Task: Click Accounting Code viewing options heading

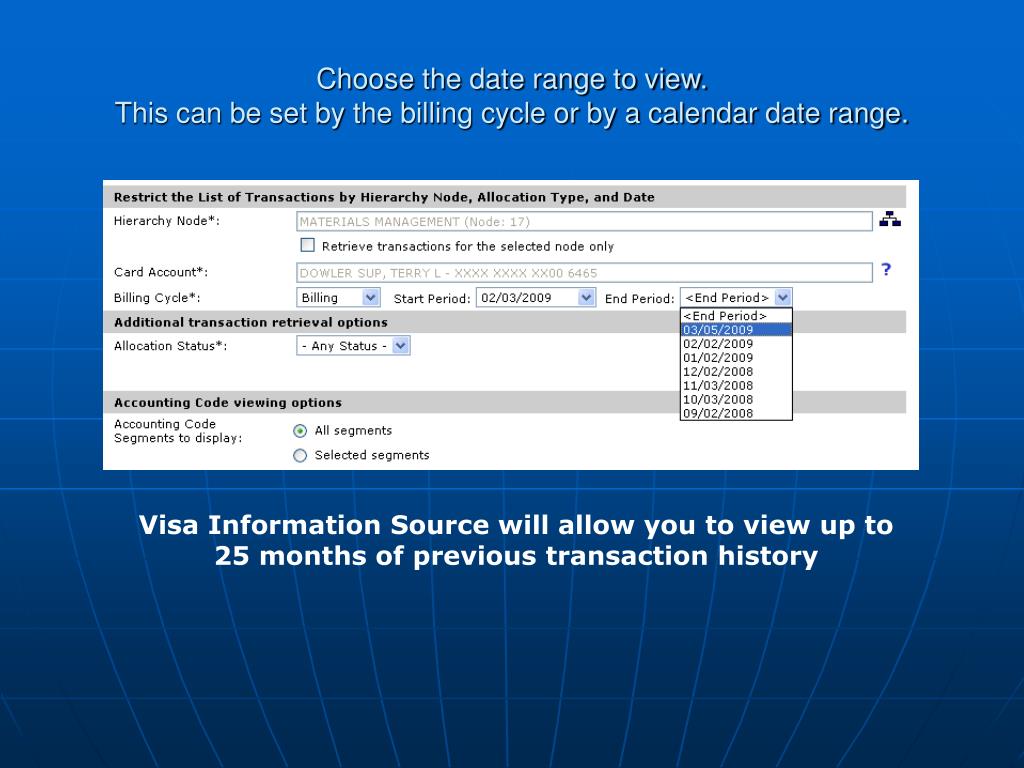Action: click(228, 403)
